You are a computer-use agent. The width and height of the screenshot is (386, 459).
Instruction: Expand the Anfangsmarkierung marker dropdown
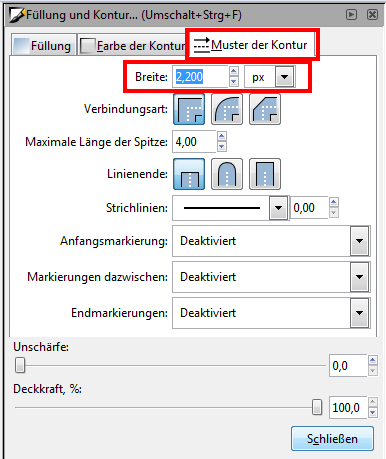(359, 241)
